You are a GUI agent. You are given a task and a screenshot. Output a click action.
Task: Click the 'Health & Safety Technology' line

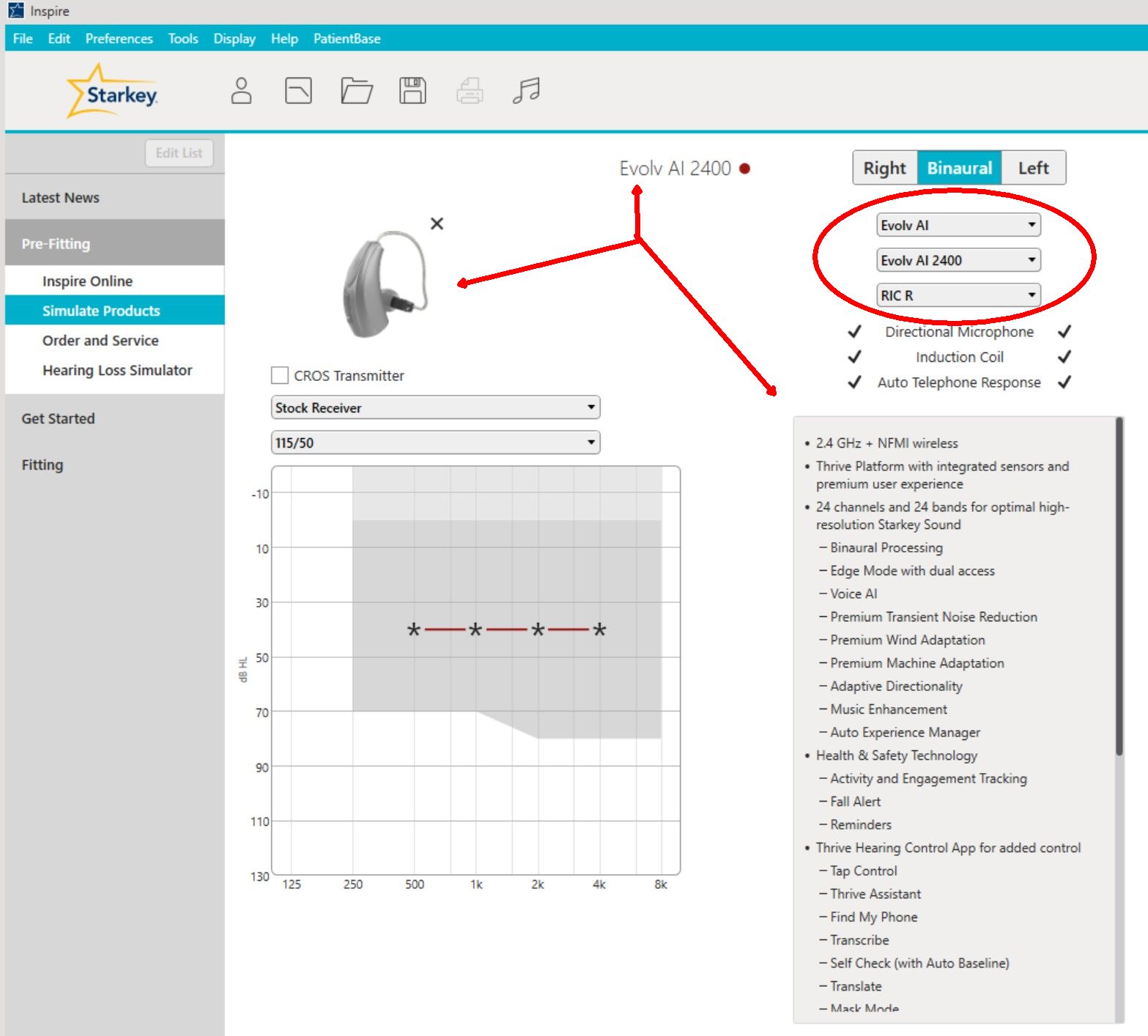pos(897,755)
